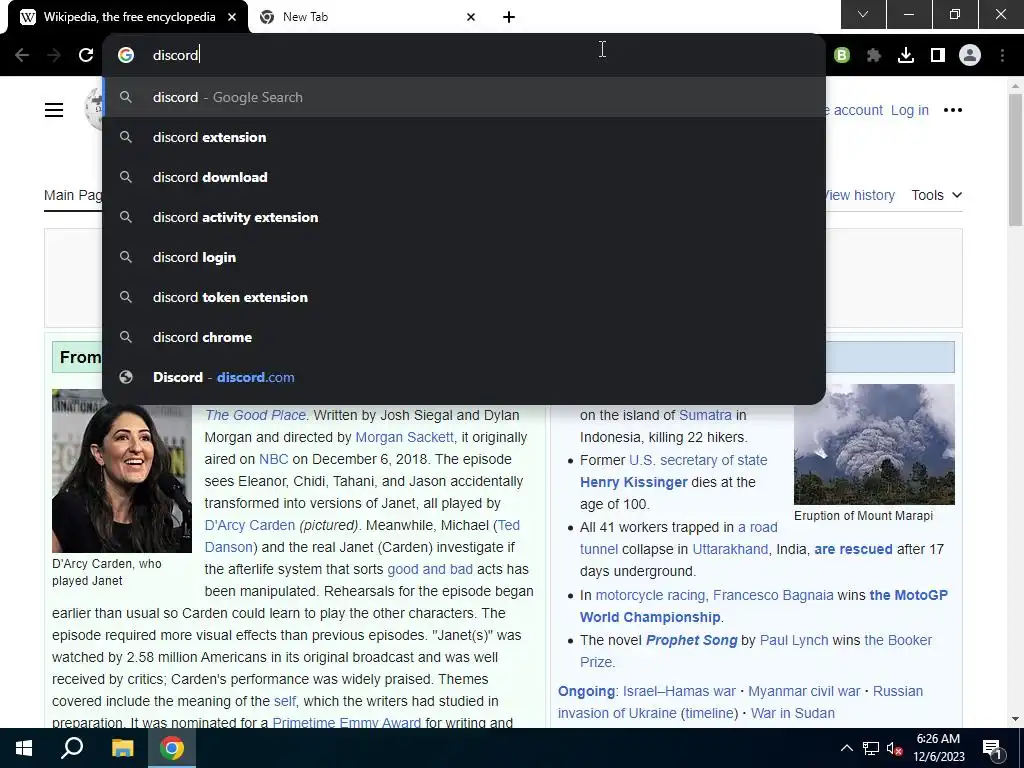This screenshot has width=1024, height=768.
Task: Open Wikipedia hamburger main menu
Action: [x=54, y=110]
